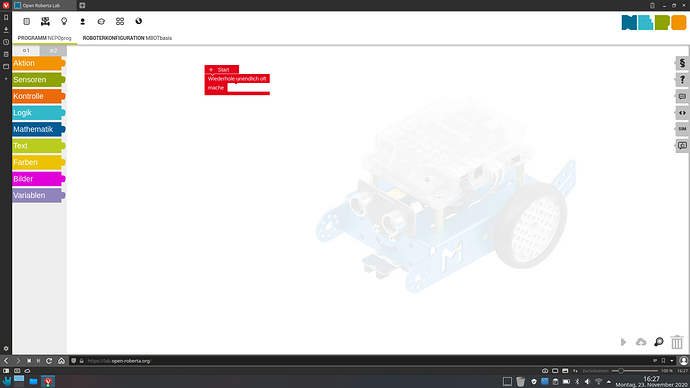This screenshot has height=388, width=690.
Task: Open the user account icon in Roberta toolbar
Action: pos(82,21)
